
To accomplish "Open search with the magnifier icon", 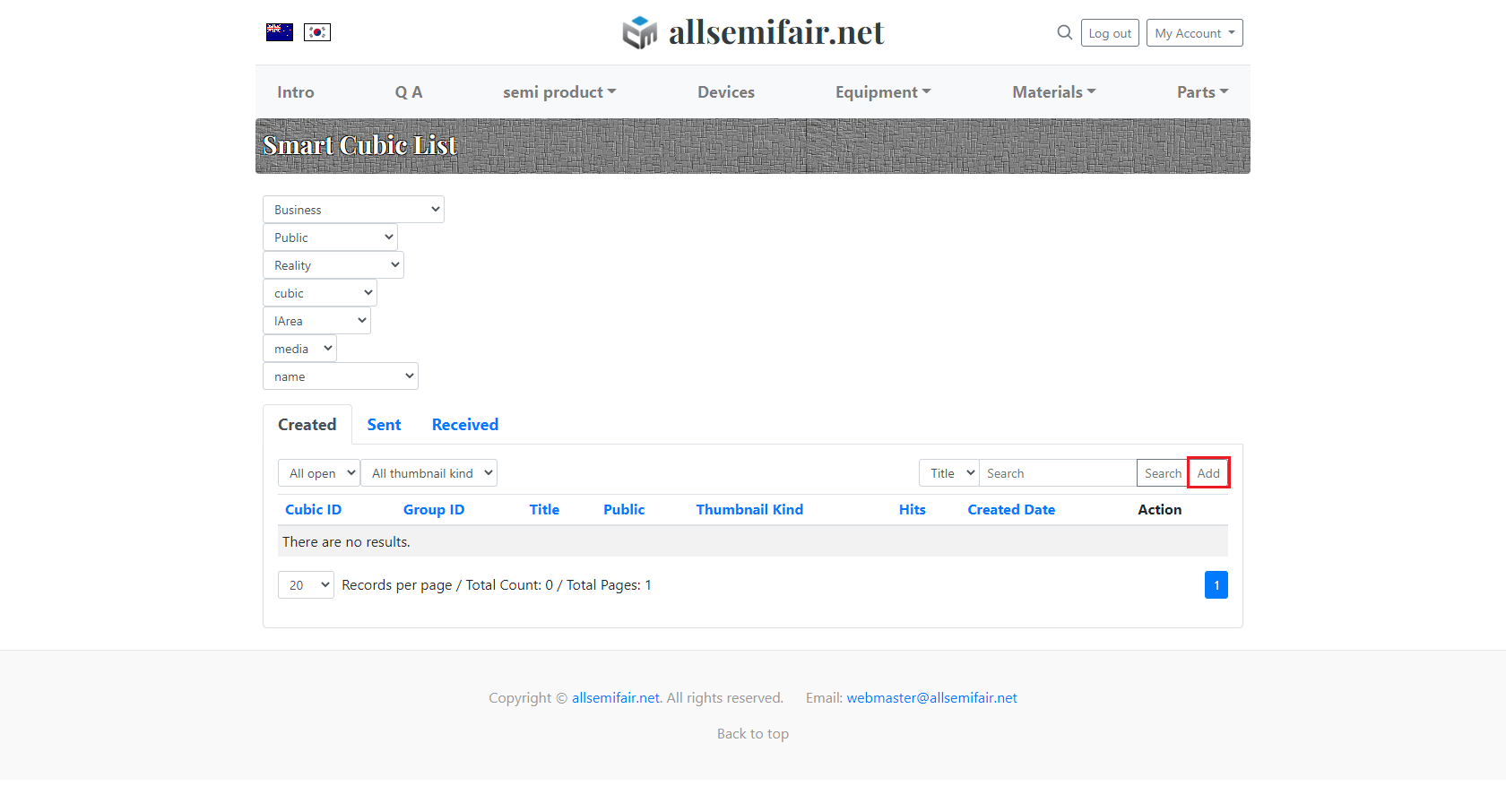I will point(1065,32).
